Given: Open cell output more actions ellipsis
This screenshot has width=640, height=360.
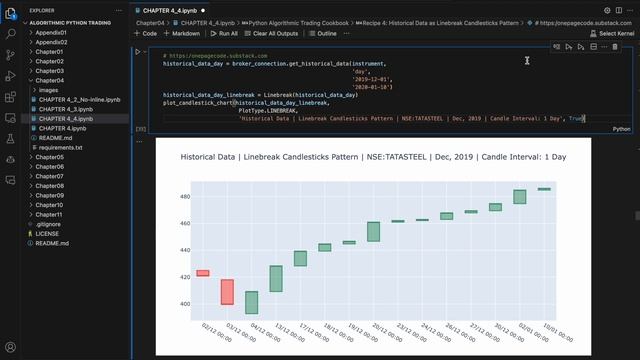Looking at the screenshot, I should coord(140,142).
